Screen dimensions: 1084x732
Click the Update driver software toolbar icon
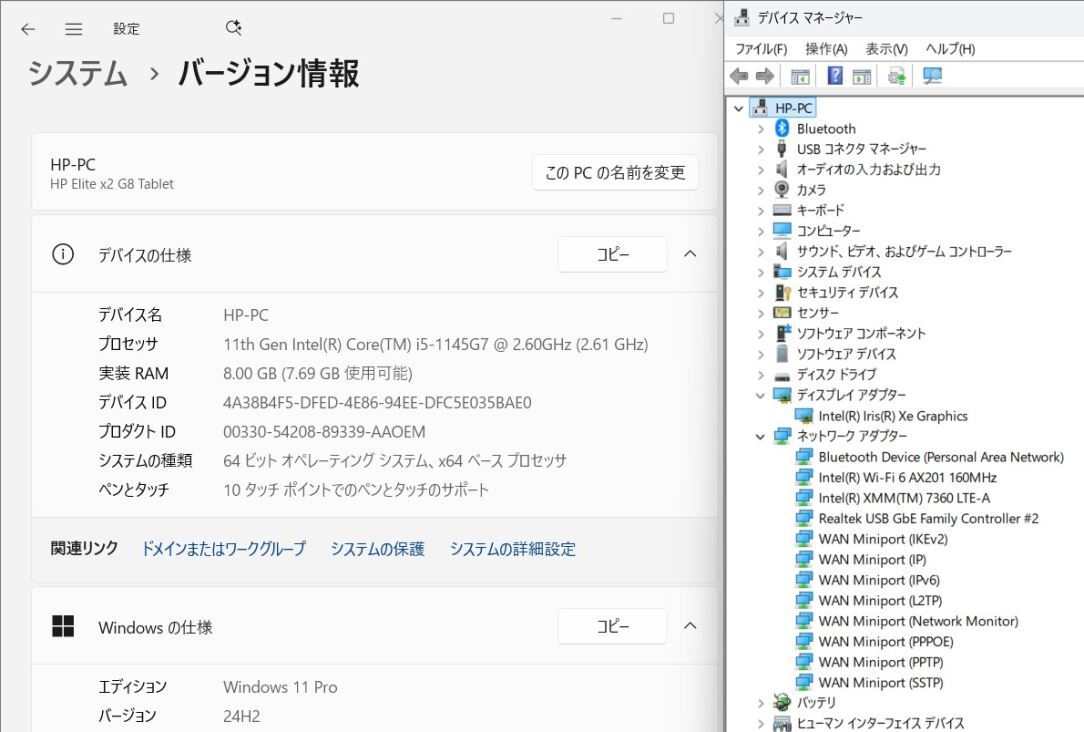coord(895,75)
